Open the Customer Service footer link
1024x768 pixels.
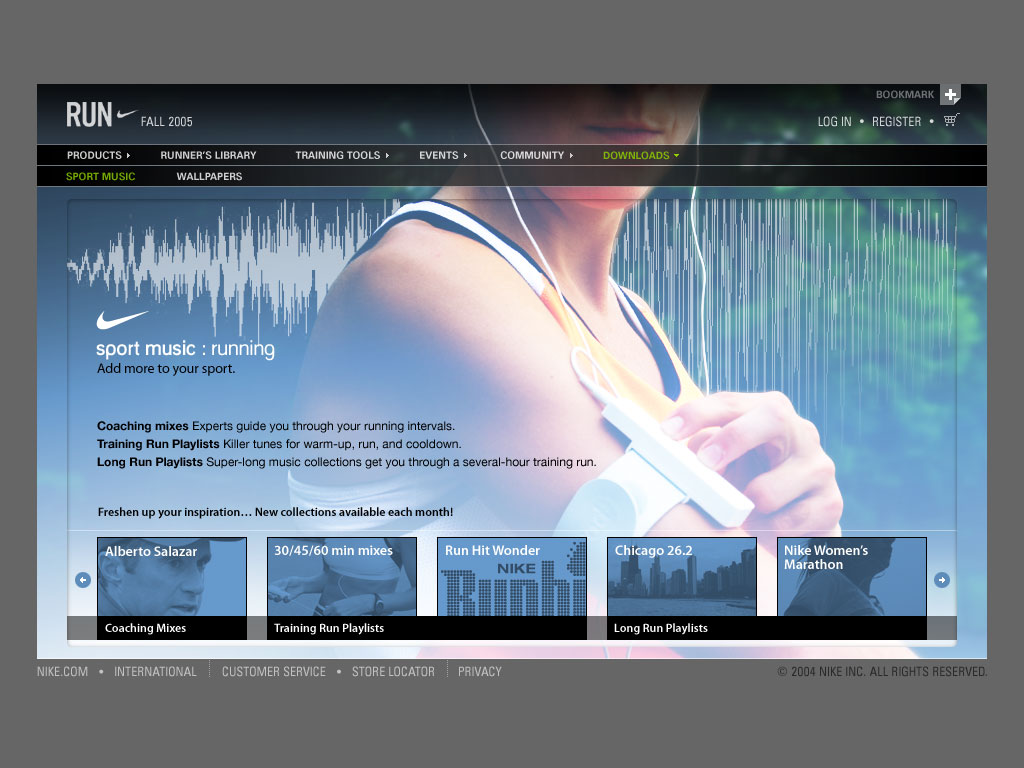(274, 671)
